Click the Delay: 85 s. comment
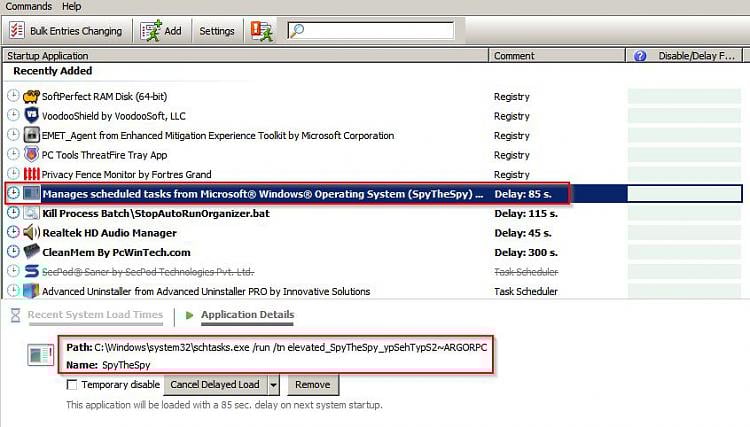This screenshot has height=427, width=750. [523, 194]
